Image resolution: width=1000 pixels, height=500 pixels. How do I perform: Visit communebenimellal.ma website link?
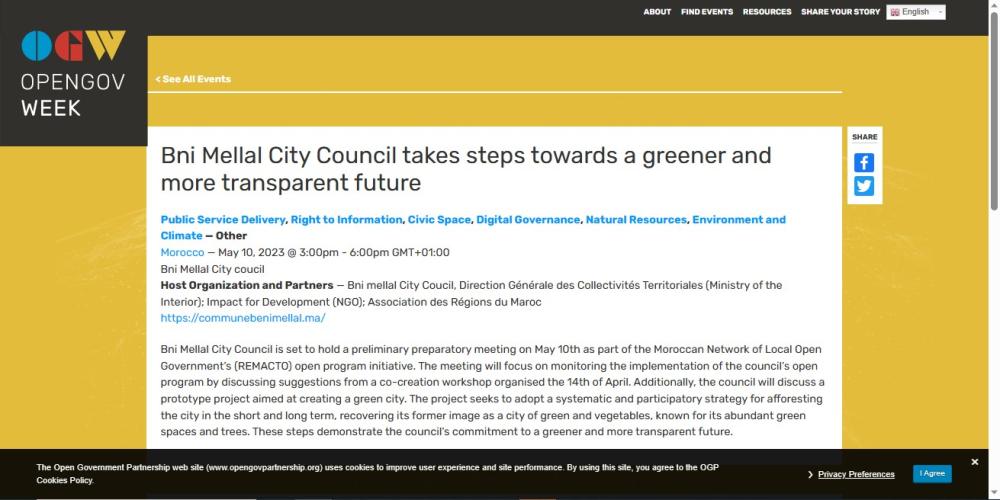243,318
